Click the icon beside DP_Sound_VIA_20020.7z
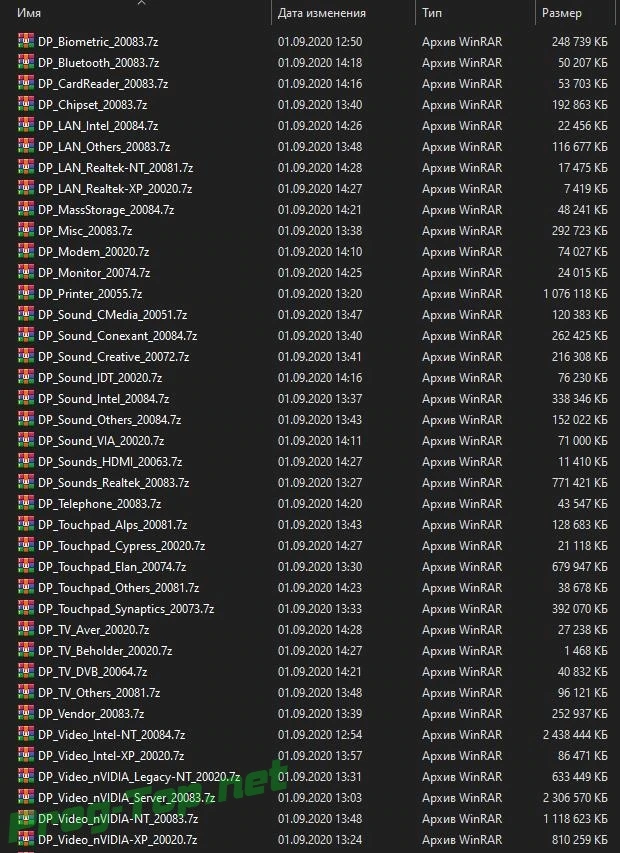This screenshot has height=853, width=620. click(26, 441)
